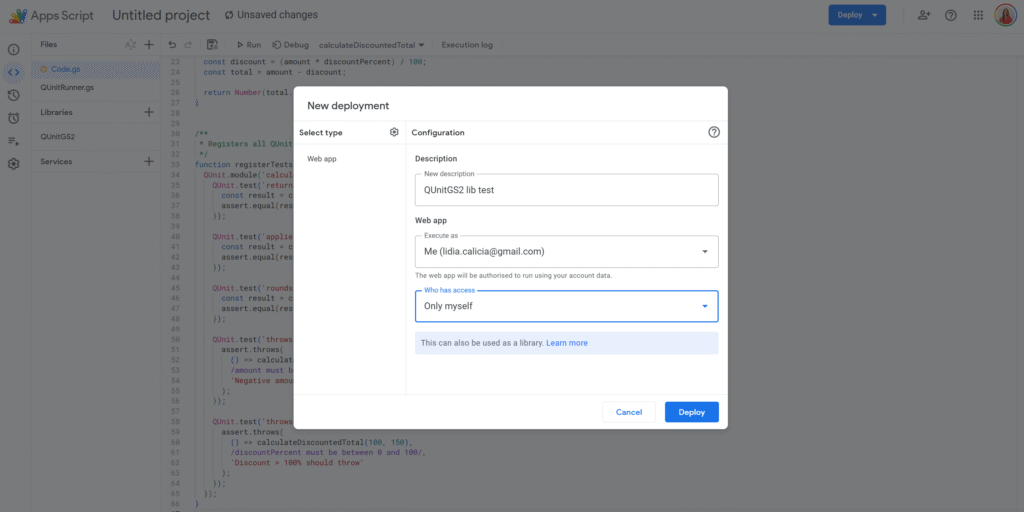Screen dimensions: 1024x512
Task: Add a library with the plus icon
Action: click(149, 113)
